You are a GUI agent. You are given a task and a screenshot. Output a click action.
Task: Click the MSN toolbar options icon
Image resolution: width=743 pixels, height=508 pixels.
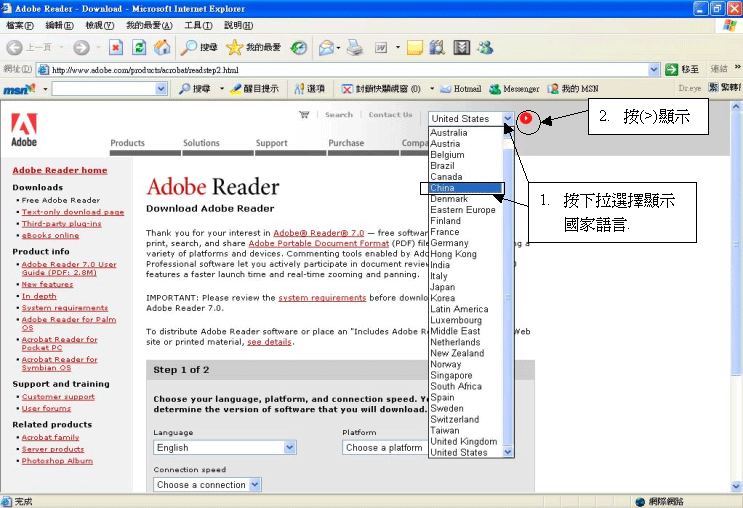coord(299,89)
